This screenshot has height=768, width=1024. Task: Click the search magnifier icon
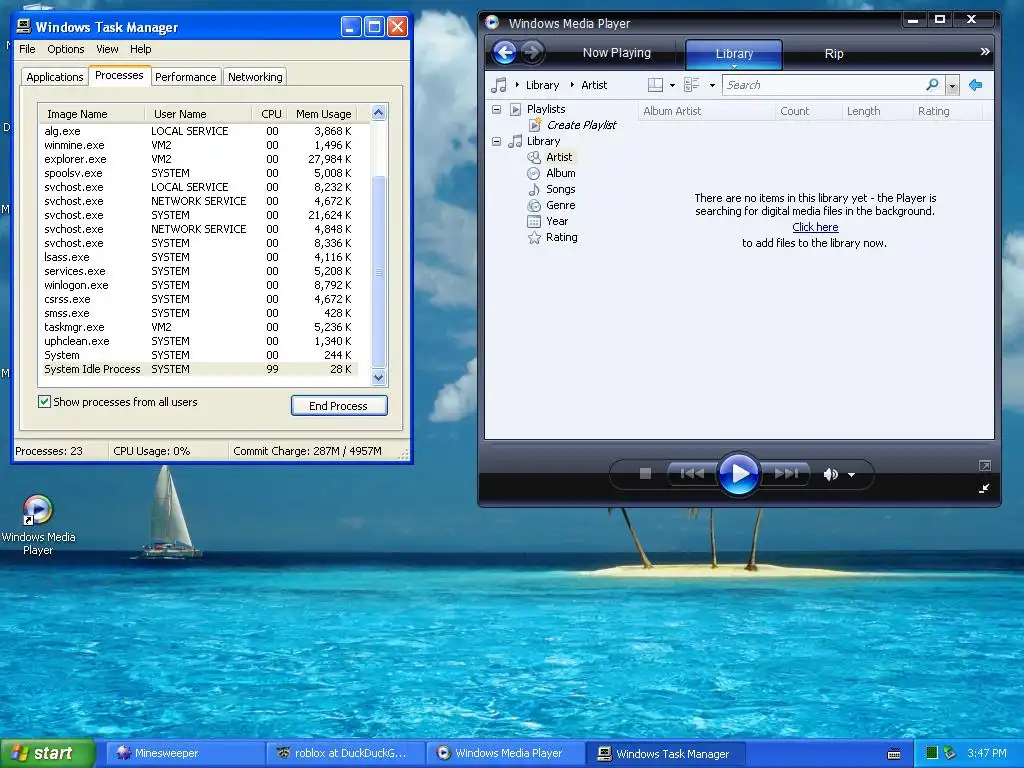coord(933,85)
